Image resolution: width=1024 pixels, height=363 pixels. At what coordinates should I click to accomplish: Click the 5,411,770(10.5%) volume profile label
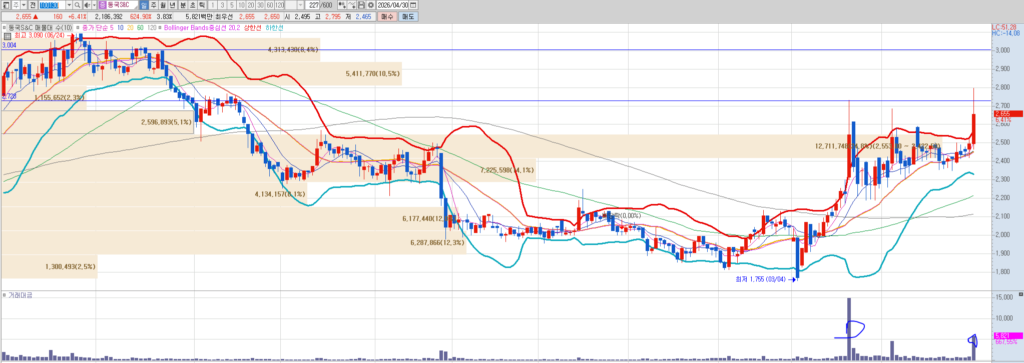tap(372, 74)
